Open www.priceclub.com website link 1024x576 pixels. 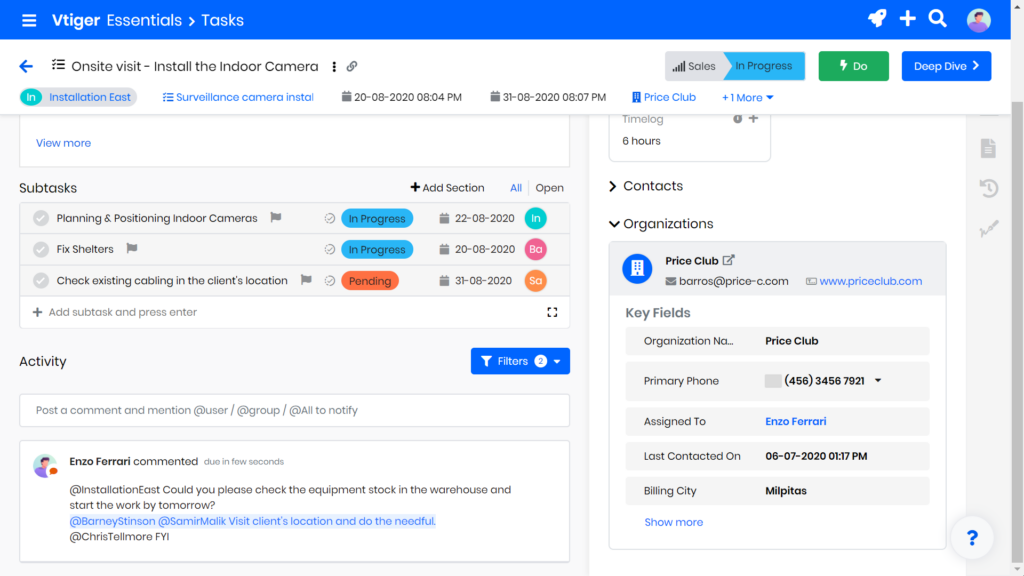[870, 281]
